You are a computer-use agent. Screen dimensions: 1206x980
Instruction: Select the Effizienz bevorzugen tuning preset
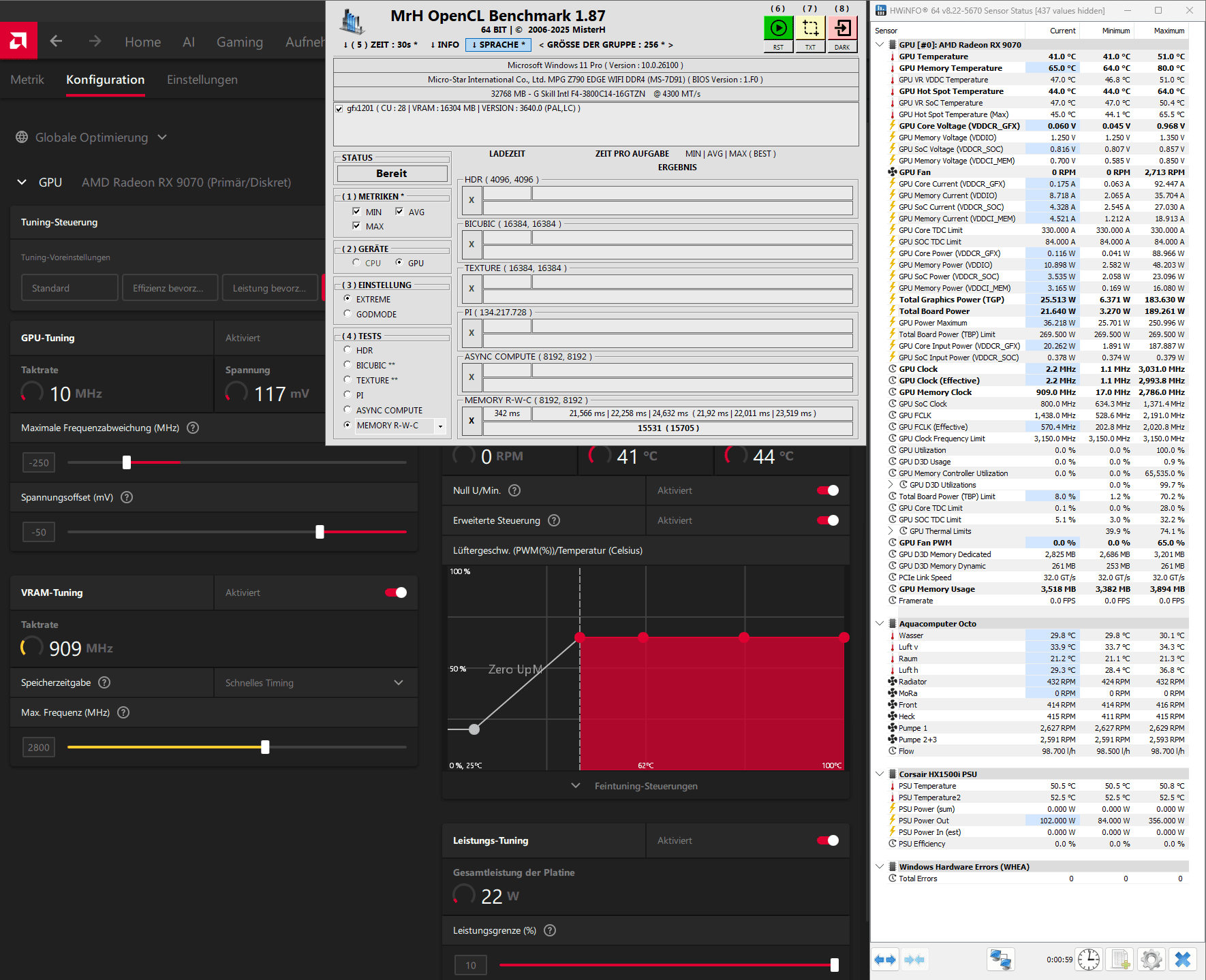pos(170,288)
